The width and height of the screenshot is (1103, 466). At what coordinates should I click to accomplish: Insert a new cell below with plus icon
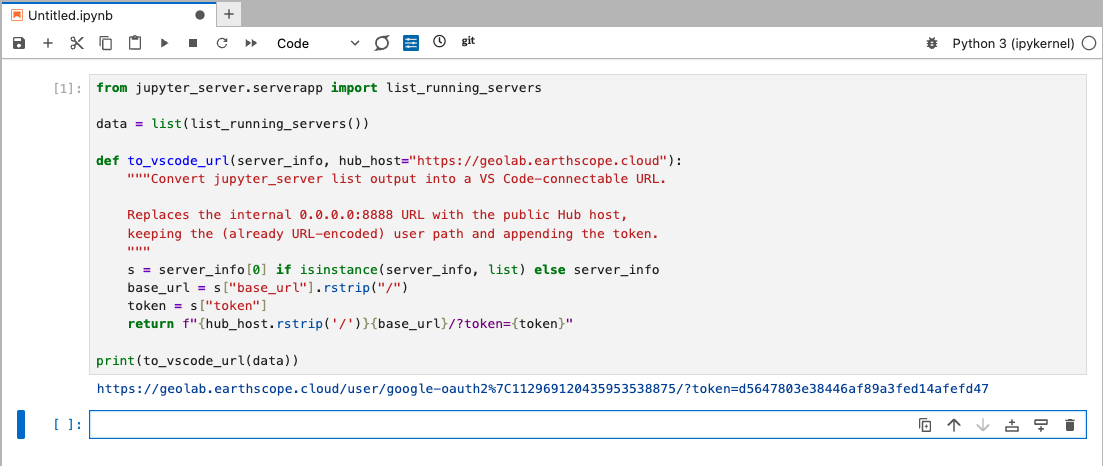tap(48, 44)
